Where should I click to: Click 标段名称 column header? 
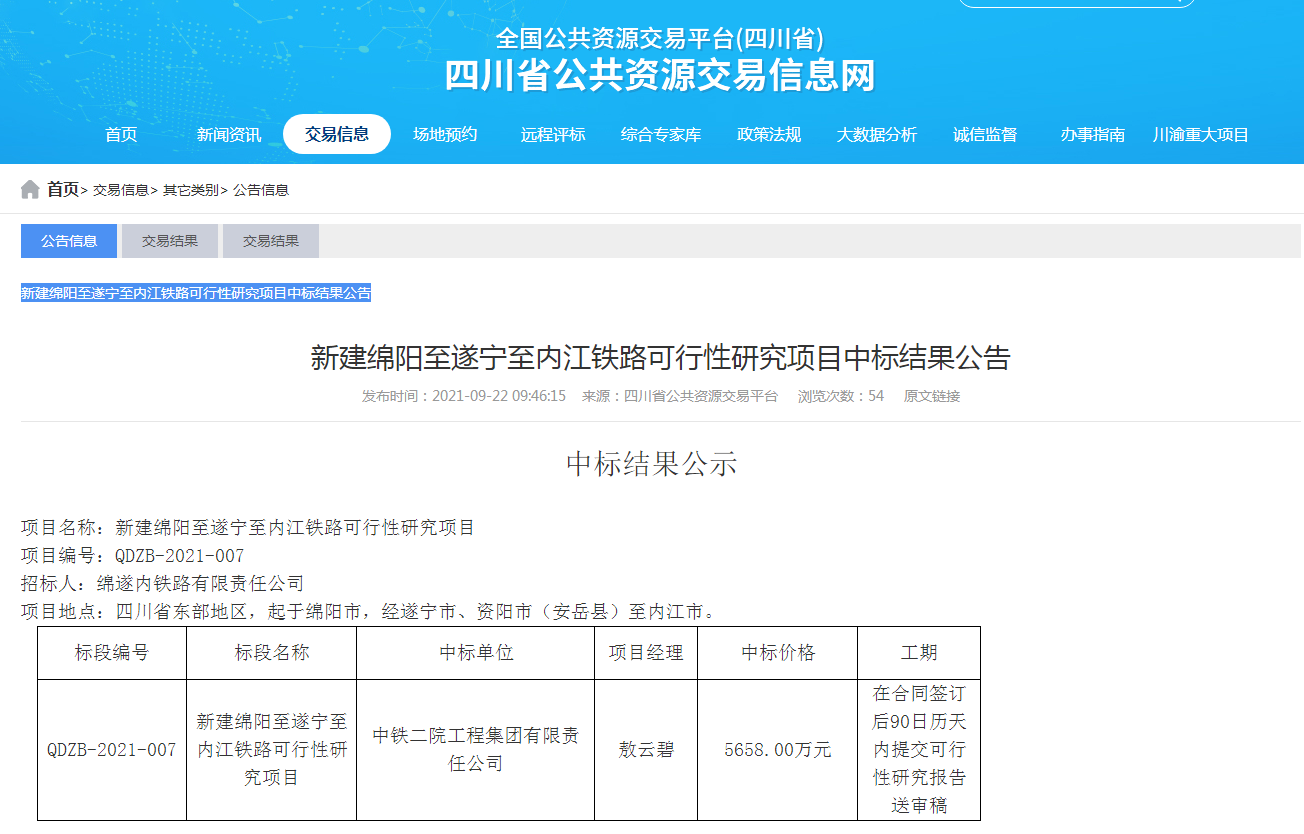[272, 653]
